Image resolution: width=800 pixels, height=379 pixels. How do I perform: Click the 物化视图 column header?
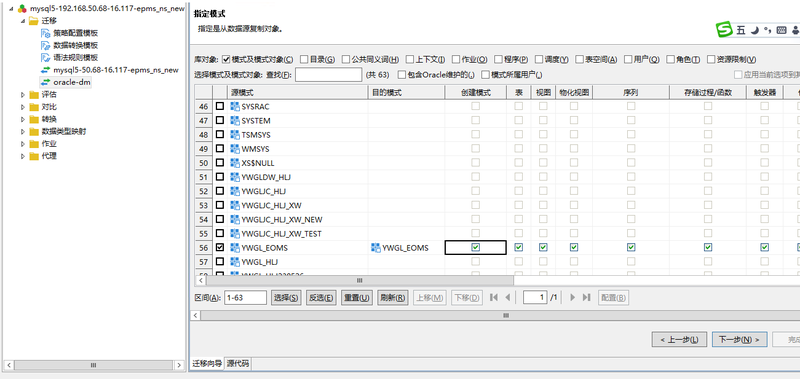(x=574, y=92)
